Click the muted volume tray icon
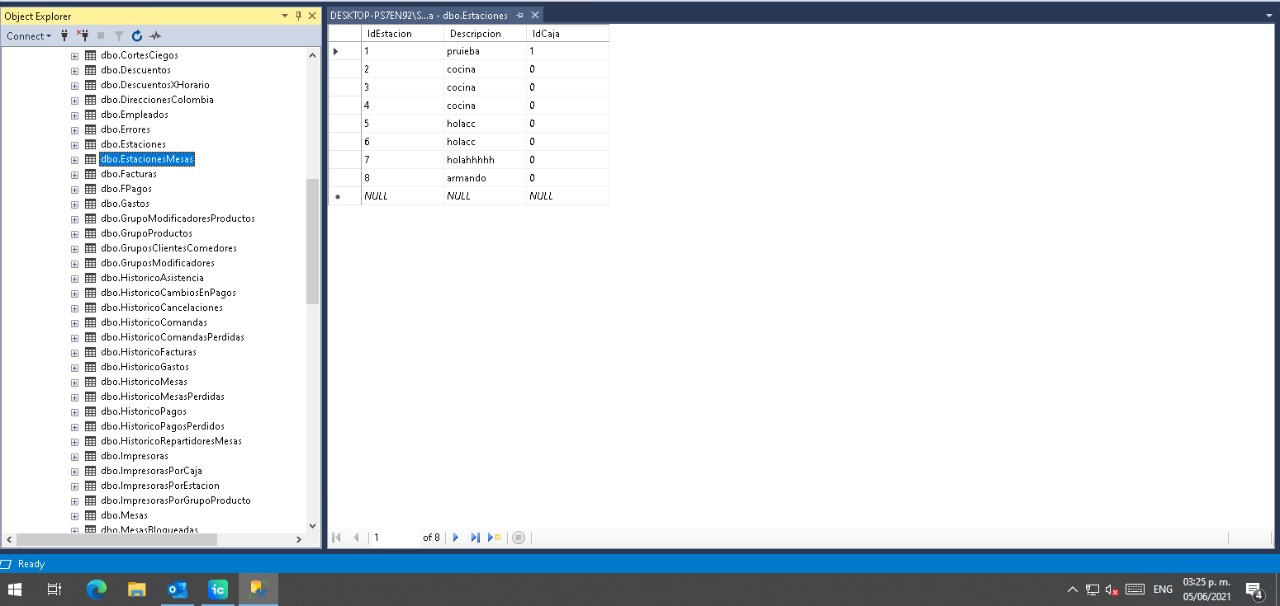This screenshot has width=1280, height=606. [1112, 590]
